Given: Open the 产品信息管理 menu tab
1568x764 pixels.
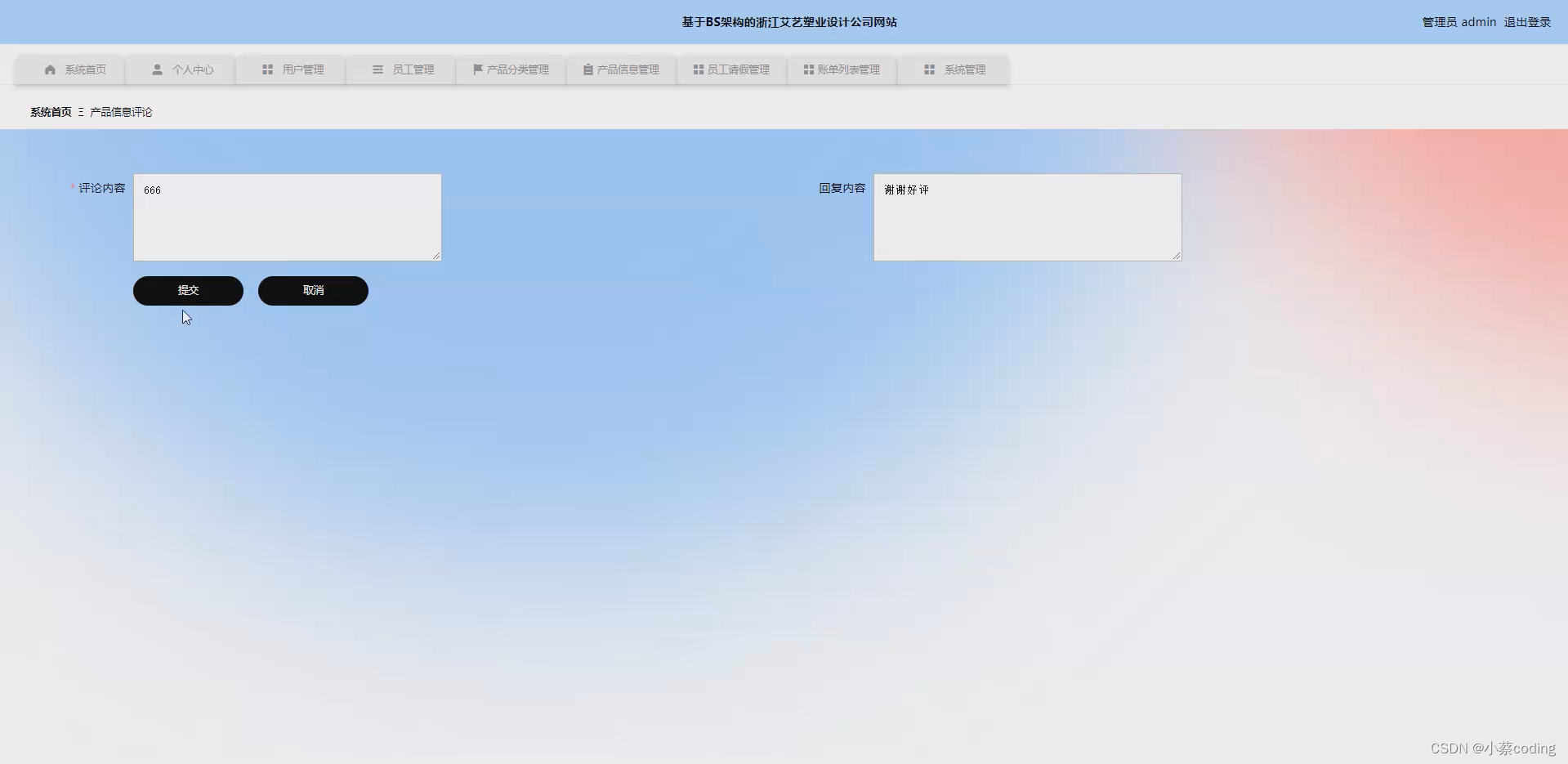Looking at the screenshot, I should click(621, 69).
